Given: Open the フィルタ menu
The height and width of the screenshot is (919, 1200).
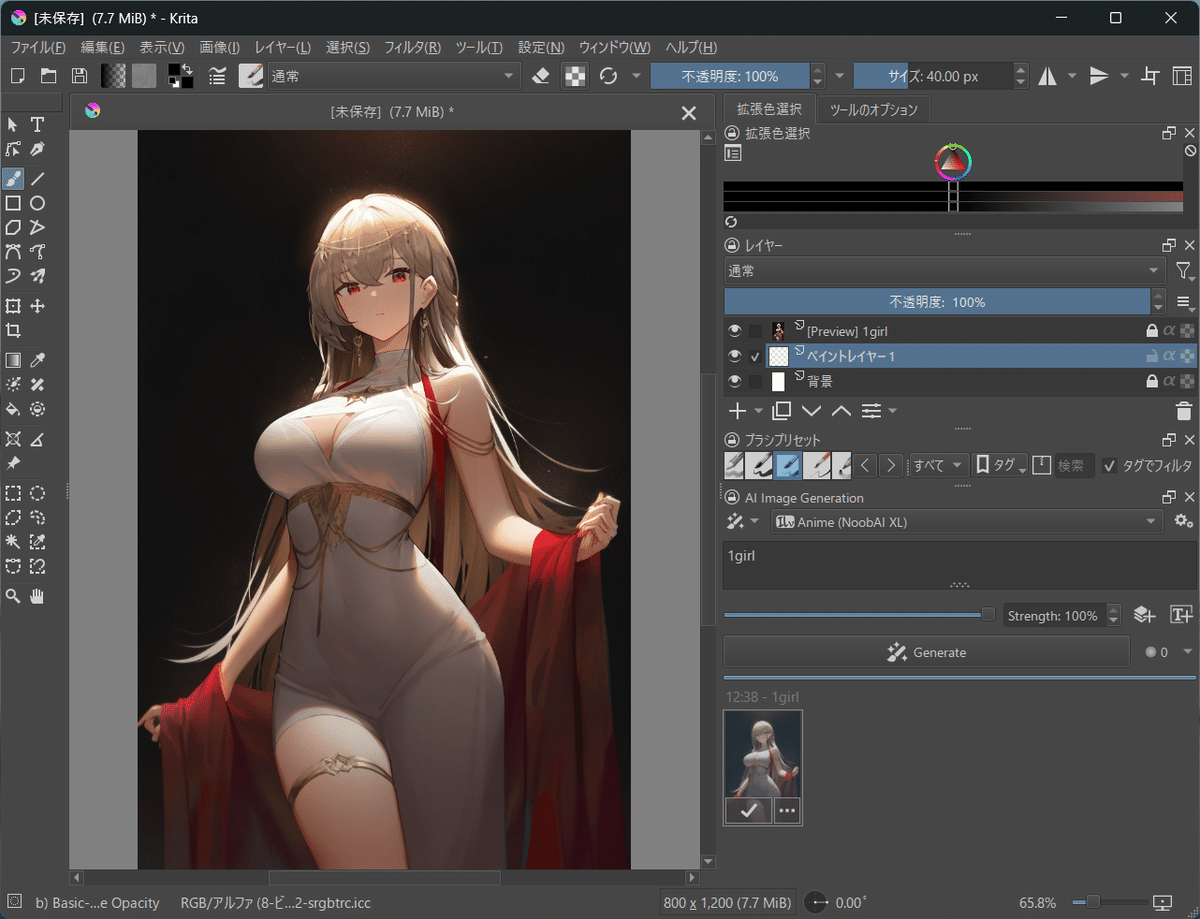Looking at the screenshot, I should click(x=414, y=47).
